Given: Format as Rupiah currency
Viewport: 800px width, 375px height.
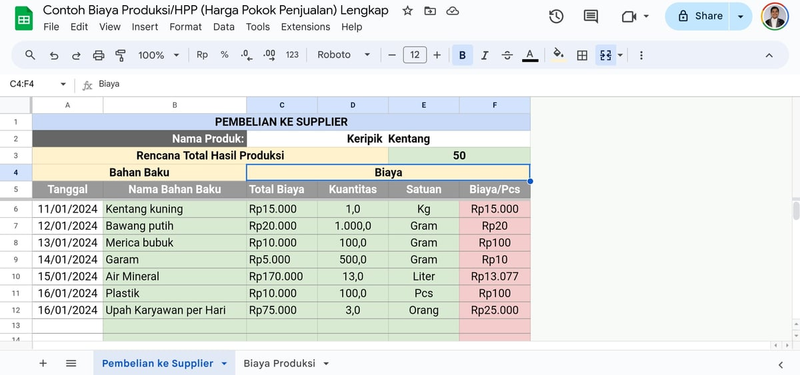Looking at the screenshot, I should pyautogui.click(x=202, y=55).
